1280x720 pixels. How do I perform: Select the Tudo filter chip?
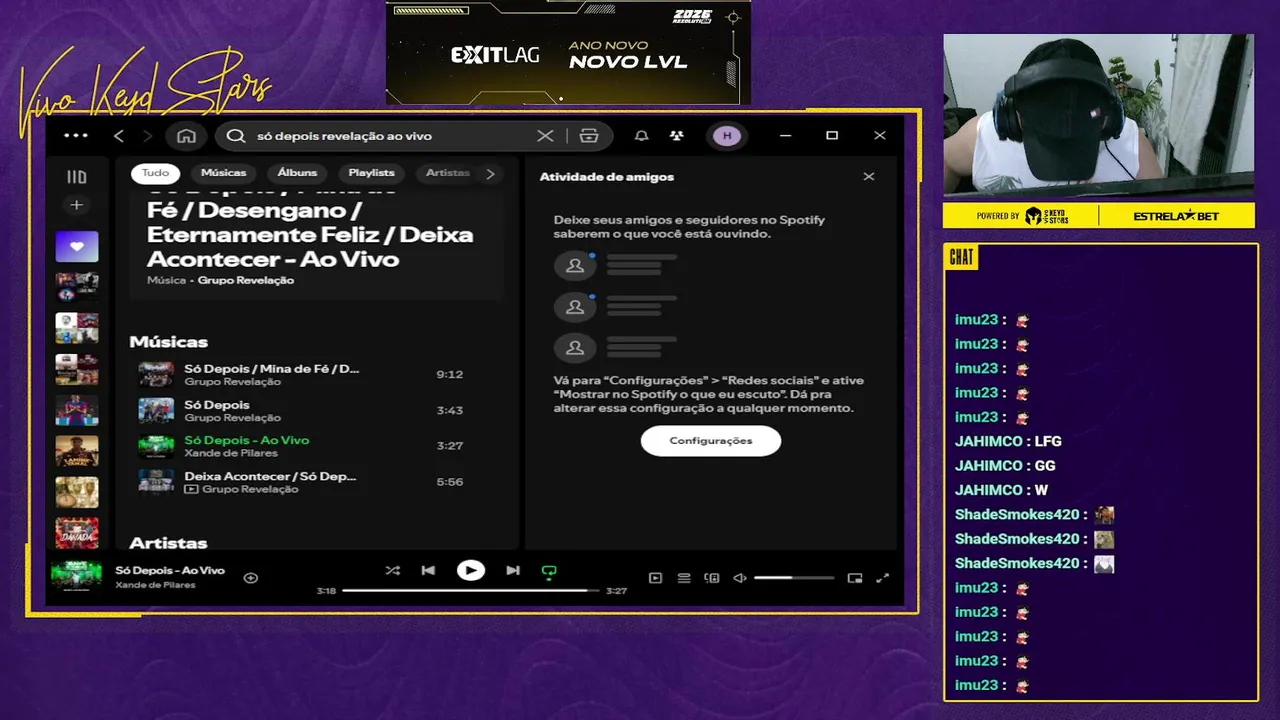(155, 173)
